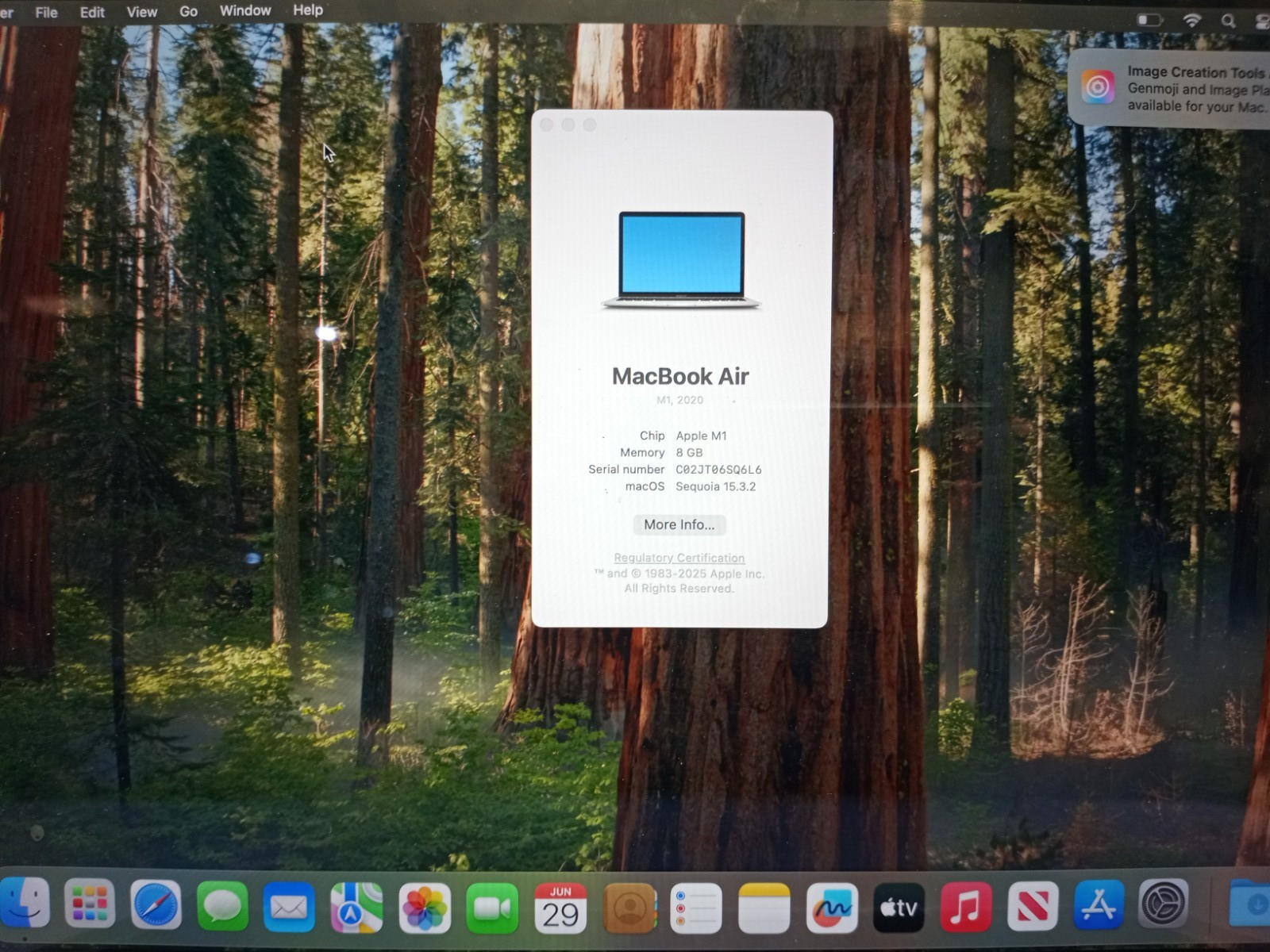Open Photos from the Dock
Screen dimensions: 1270x952
point(425,908)
